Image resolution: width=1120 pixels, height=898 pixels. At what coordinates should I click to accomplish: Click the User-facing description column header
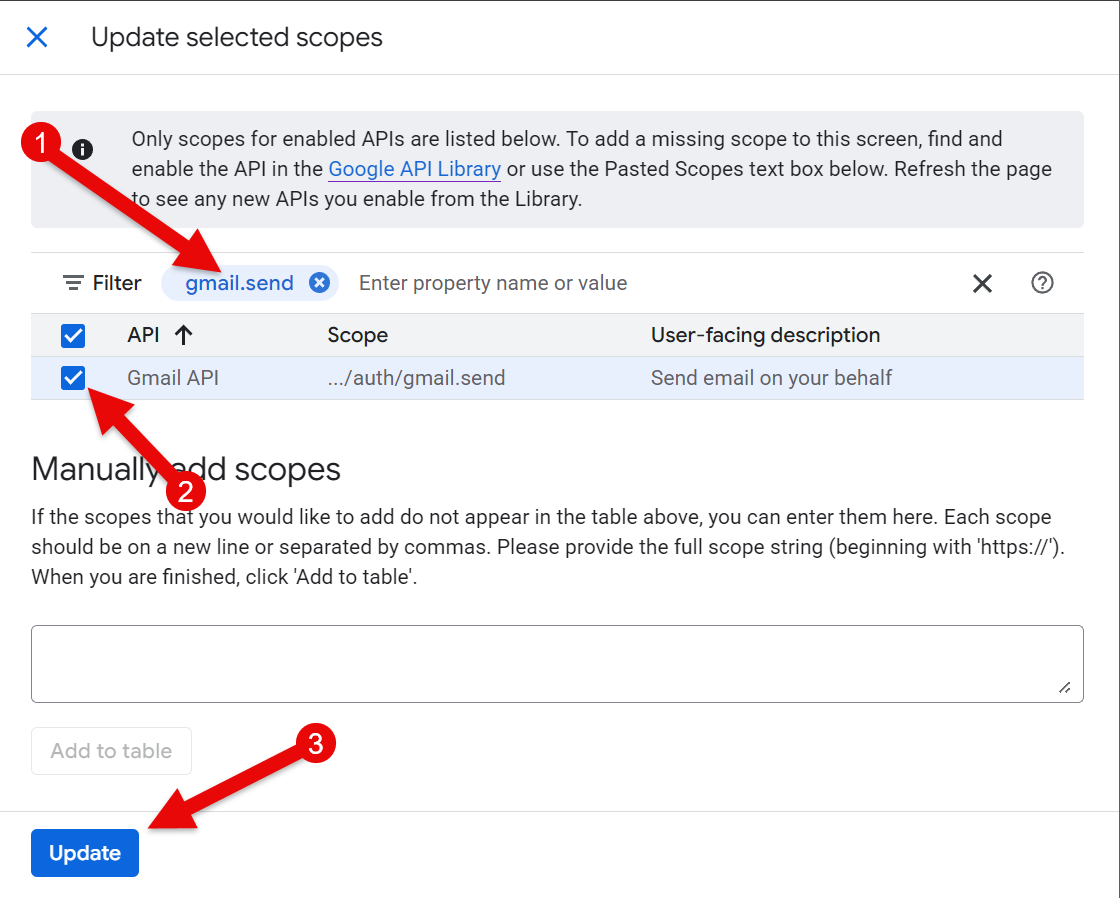click(765, 335)
